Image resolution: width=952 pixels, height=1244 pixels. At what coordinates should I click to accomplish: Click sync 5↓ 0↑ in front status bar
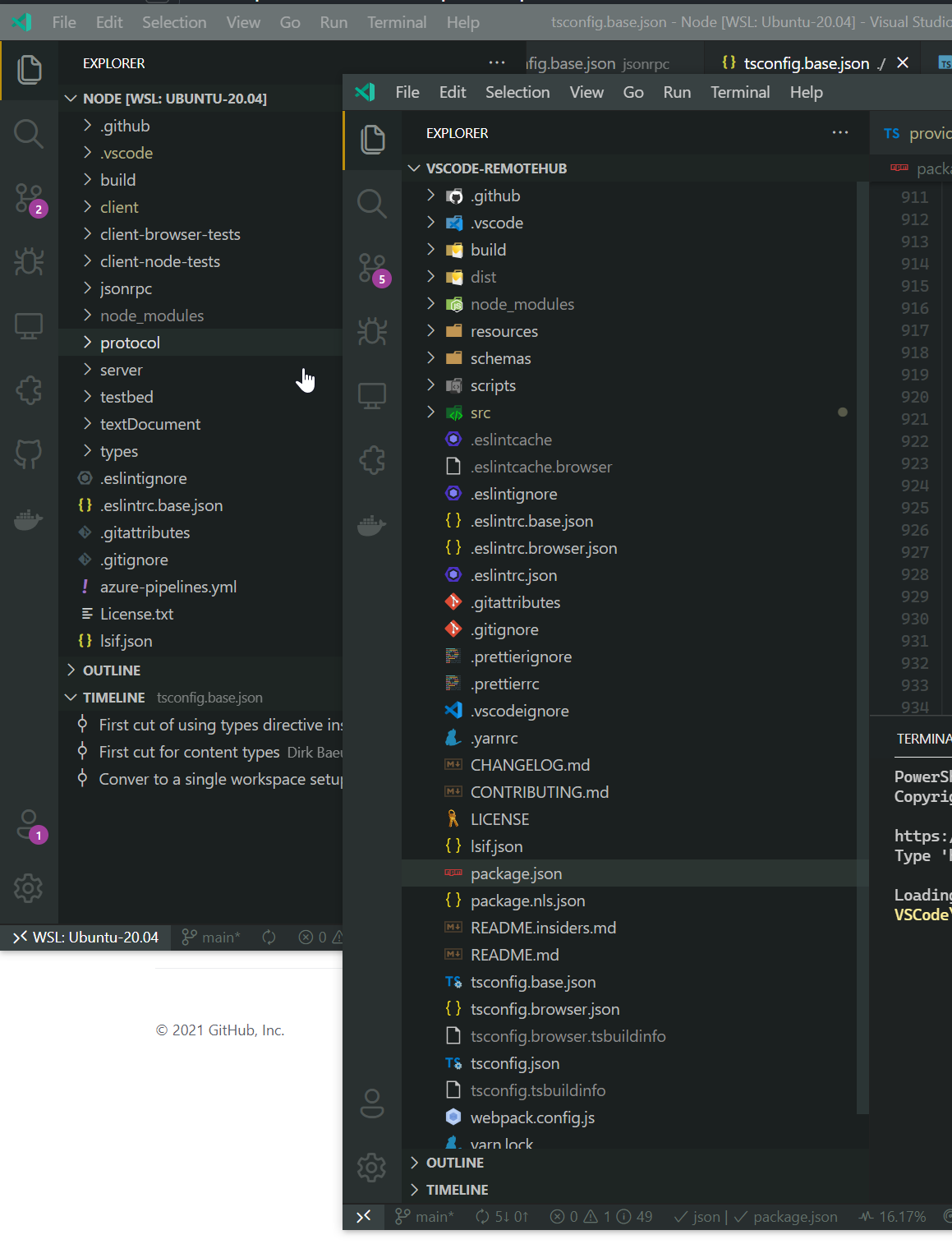click(502, 1217)
